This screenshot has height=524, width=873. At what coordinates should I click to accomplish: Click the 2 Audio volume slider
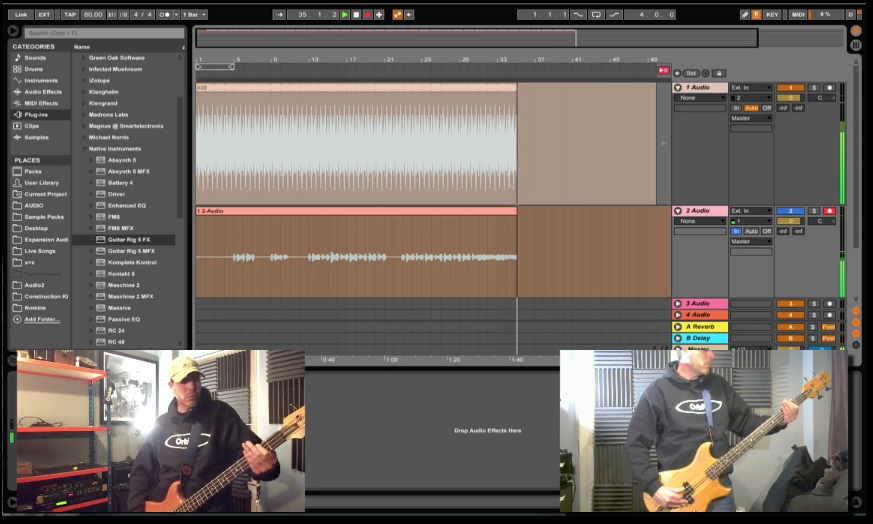[x=791, y=221]
